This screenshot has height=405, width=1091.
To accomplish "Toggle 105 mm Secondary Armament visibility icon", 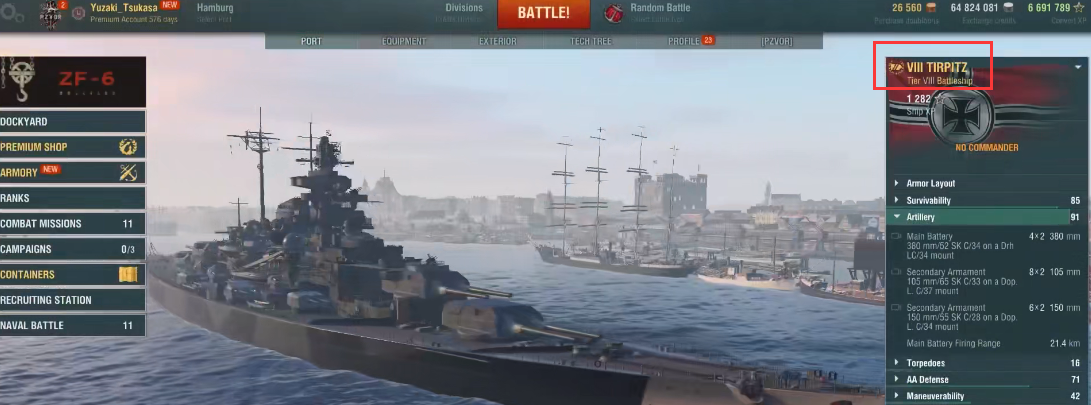I will tap(896, 272).
